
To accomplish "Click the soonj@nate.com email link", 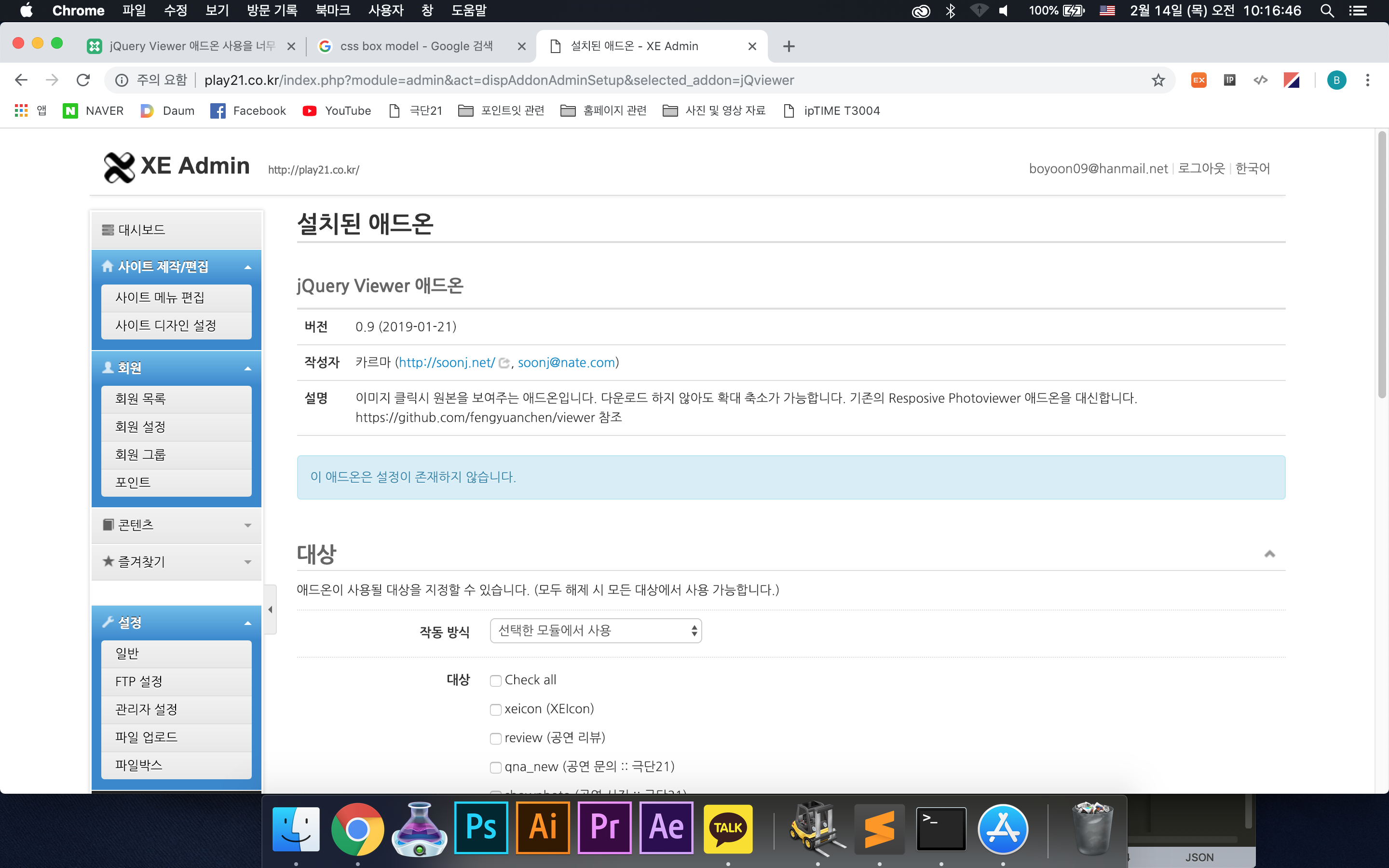I will pyautogui.click(x=567, y=362).
